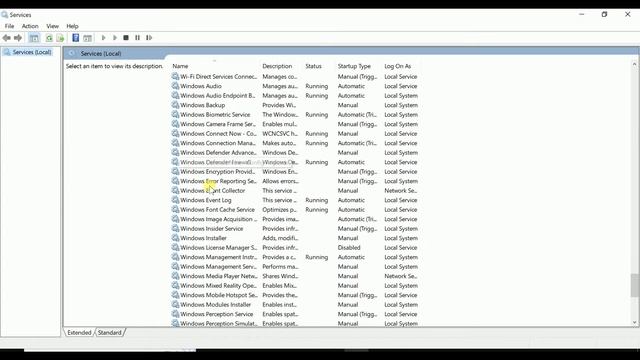Click Disabled startup type for License Manager
The image size is (640, 360).
pos(349,248)
